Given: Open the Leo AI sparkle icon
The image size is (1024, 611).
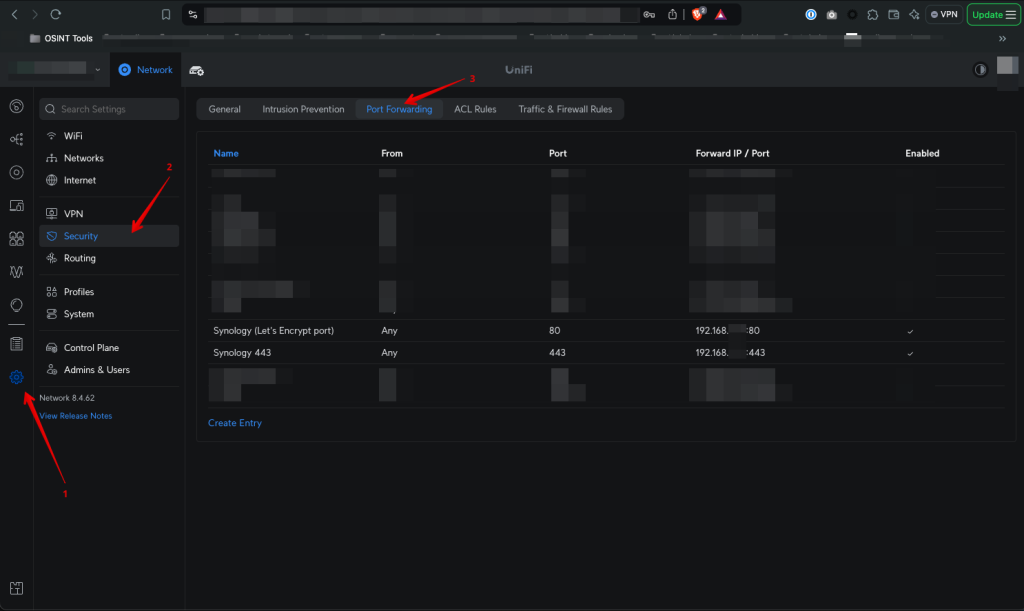Looking at the screenshot, I should pyautogui.click(x=914, y=14).
